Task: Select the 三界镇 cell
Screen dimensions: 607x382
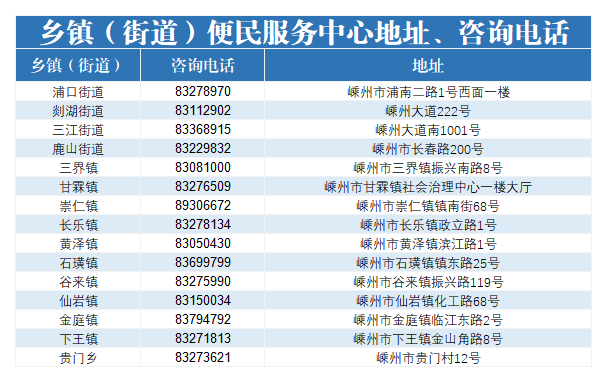Action: pos(78,168)
